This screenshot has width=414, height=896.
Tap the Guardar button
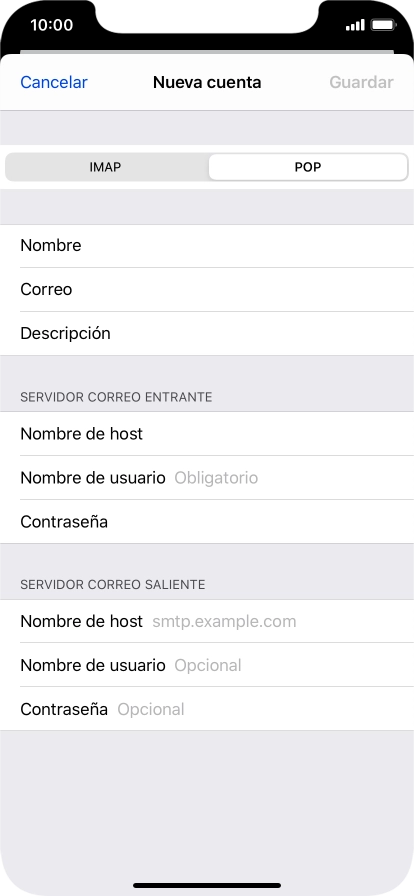(x=361, y=82)
